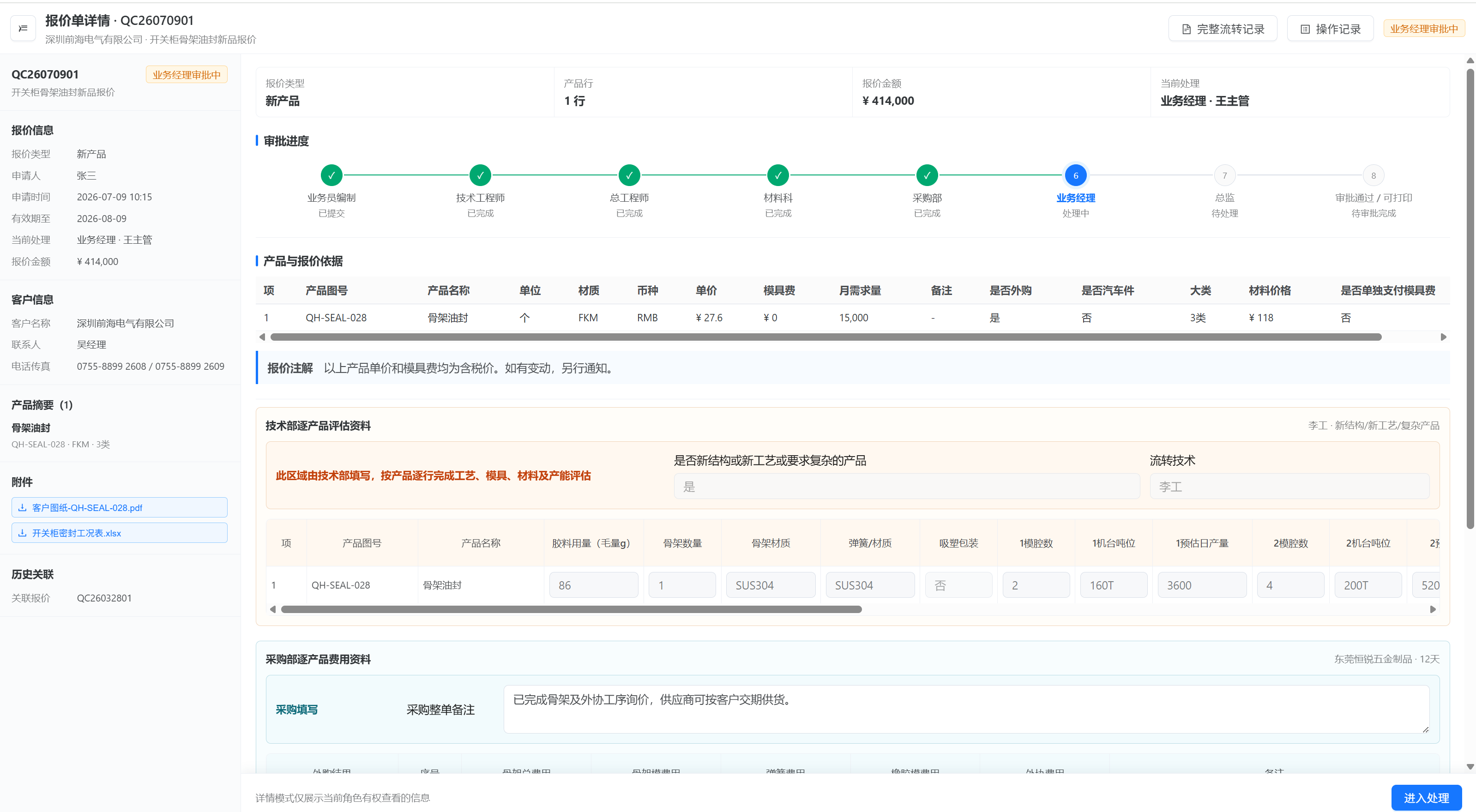Download 开关柜密封工况表.xlsx attachment
This screenshot has width=1476, height=812.
(119, 533)
